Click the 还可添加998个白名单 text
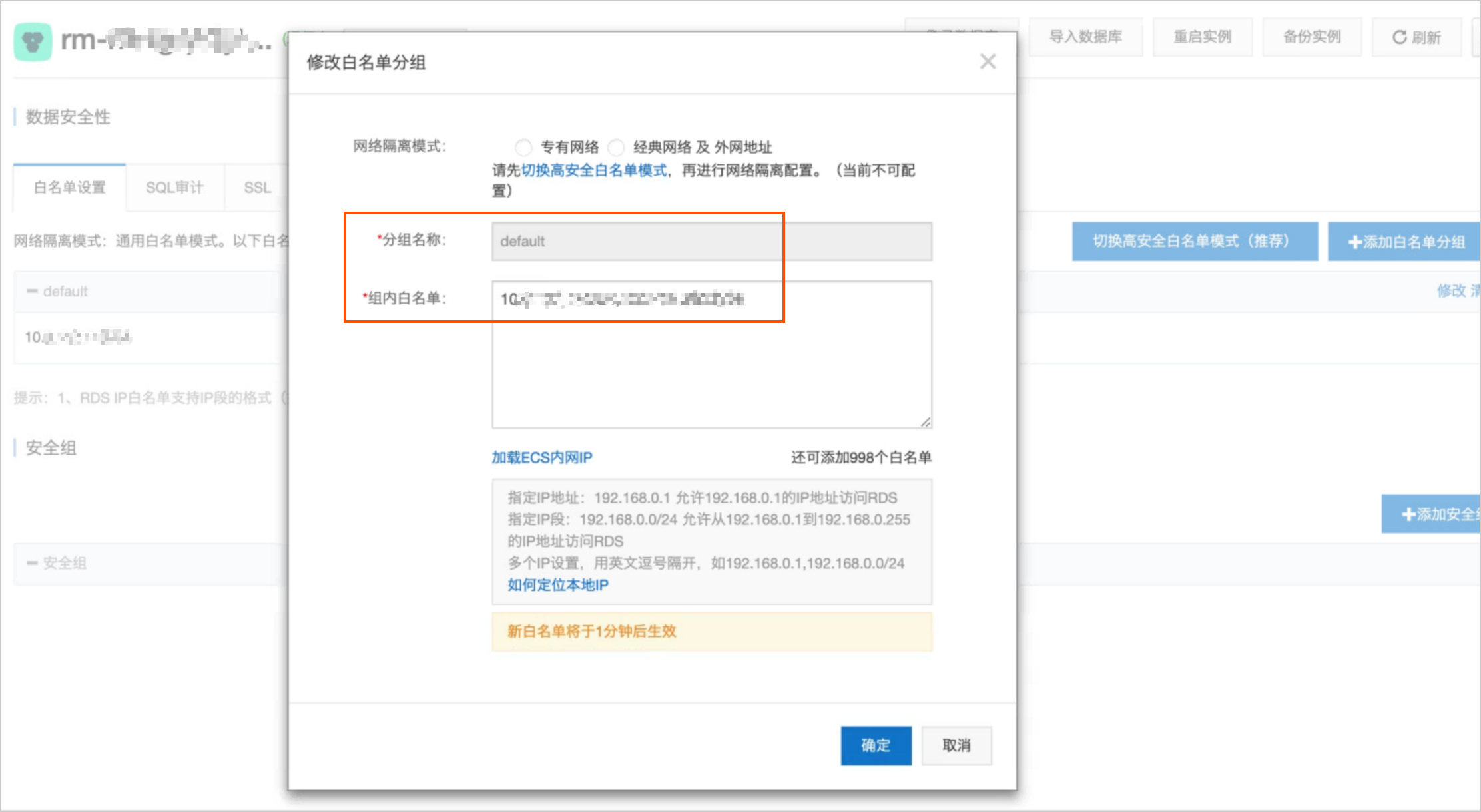 [861, 457]
